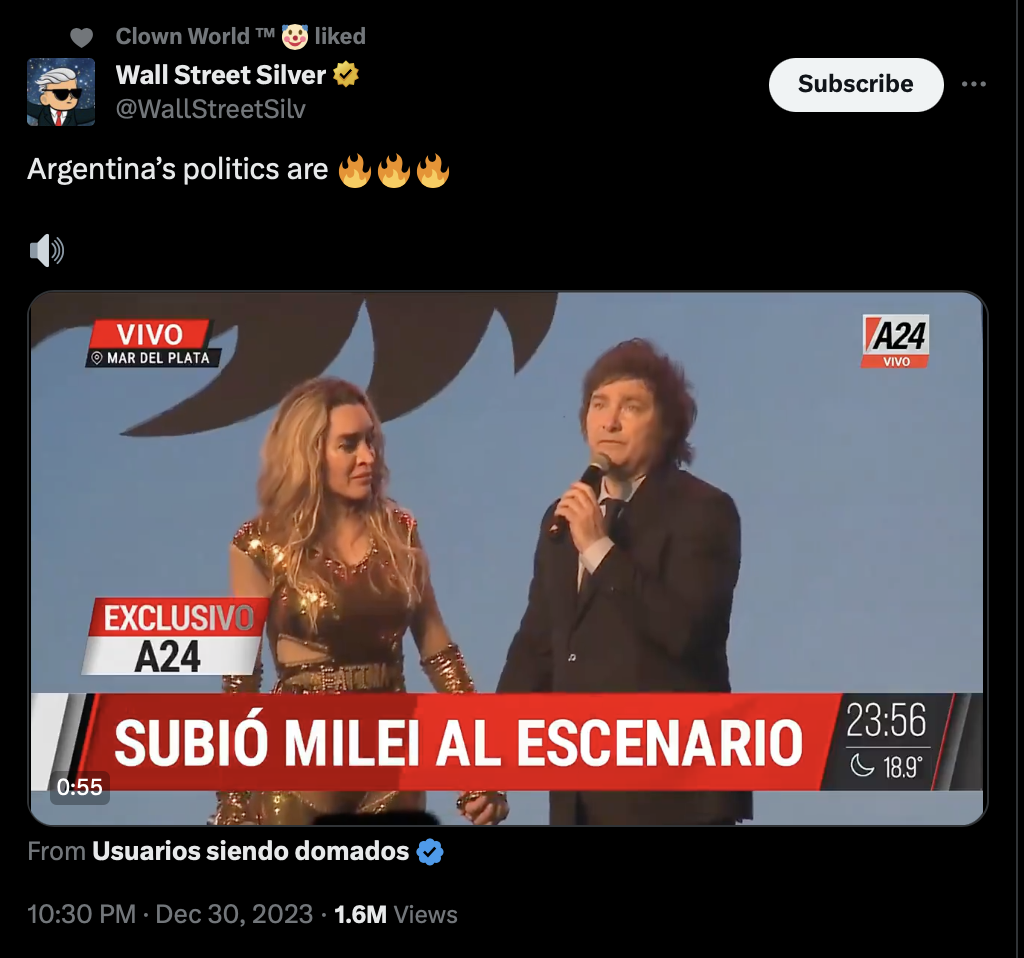Click the tweet text about Argentina's politics
The height and width of the screenshot is (958, 1024).
(x=238, y=170)
